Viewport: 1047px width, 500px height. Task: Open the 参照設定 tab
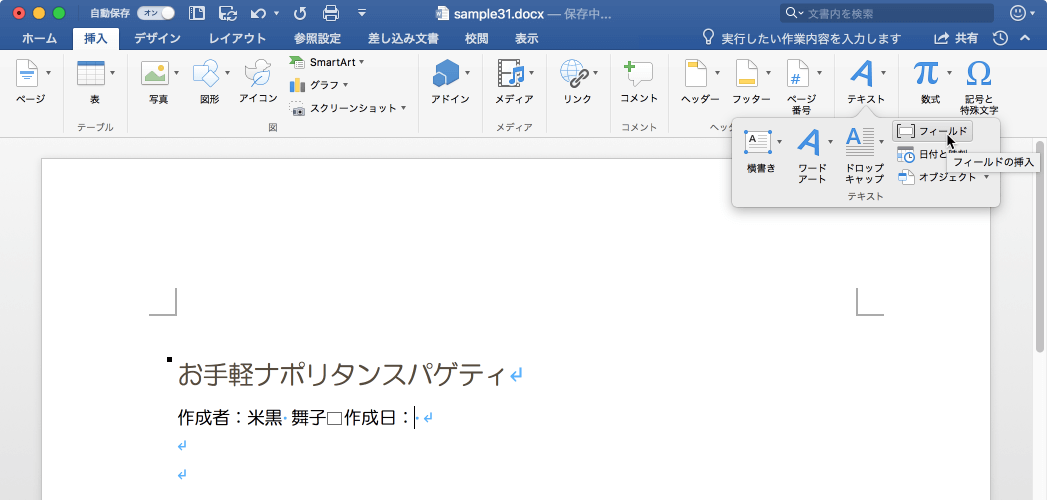[x=317, y=39]
